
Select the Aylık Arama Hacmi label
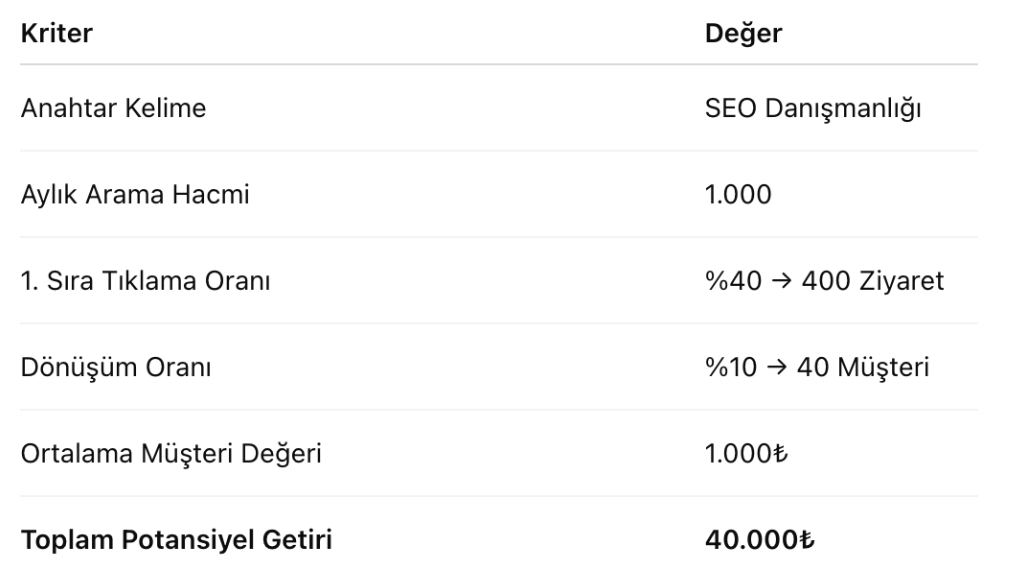coord(135,194)
